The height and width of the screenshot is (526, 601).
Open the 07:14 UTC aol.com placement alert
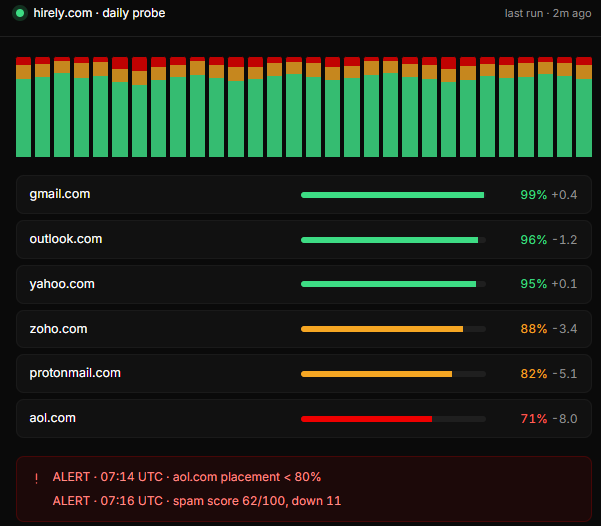(x=187, y=477)
